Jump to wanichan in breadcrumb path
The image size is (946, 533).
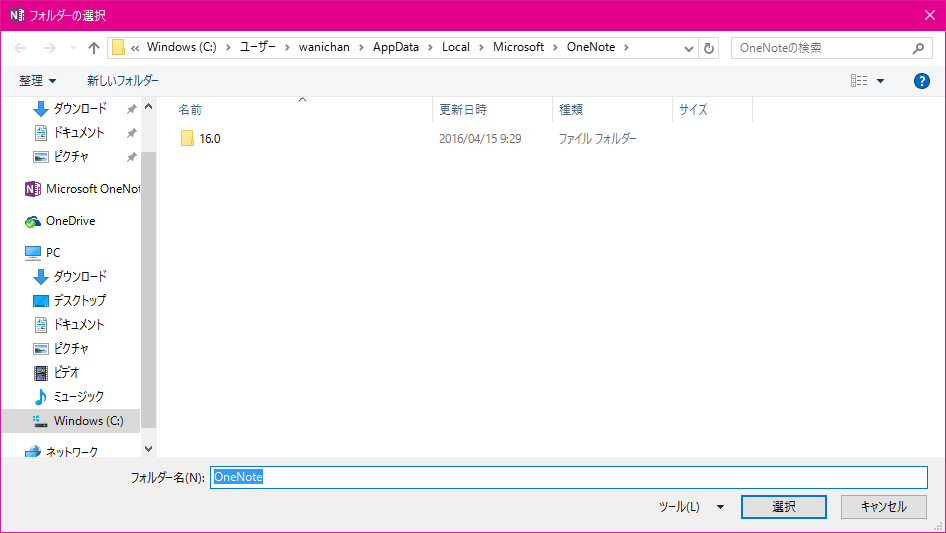point(324,47)
